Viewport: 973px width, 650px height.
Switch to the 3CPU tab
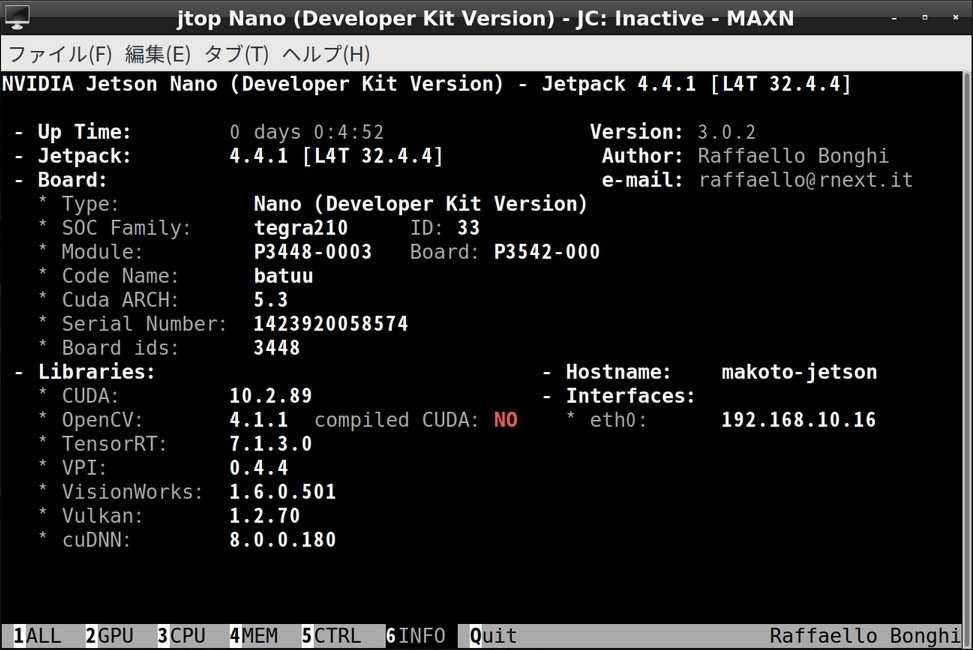[x=181, y=636]
